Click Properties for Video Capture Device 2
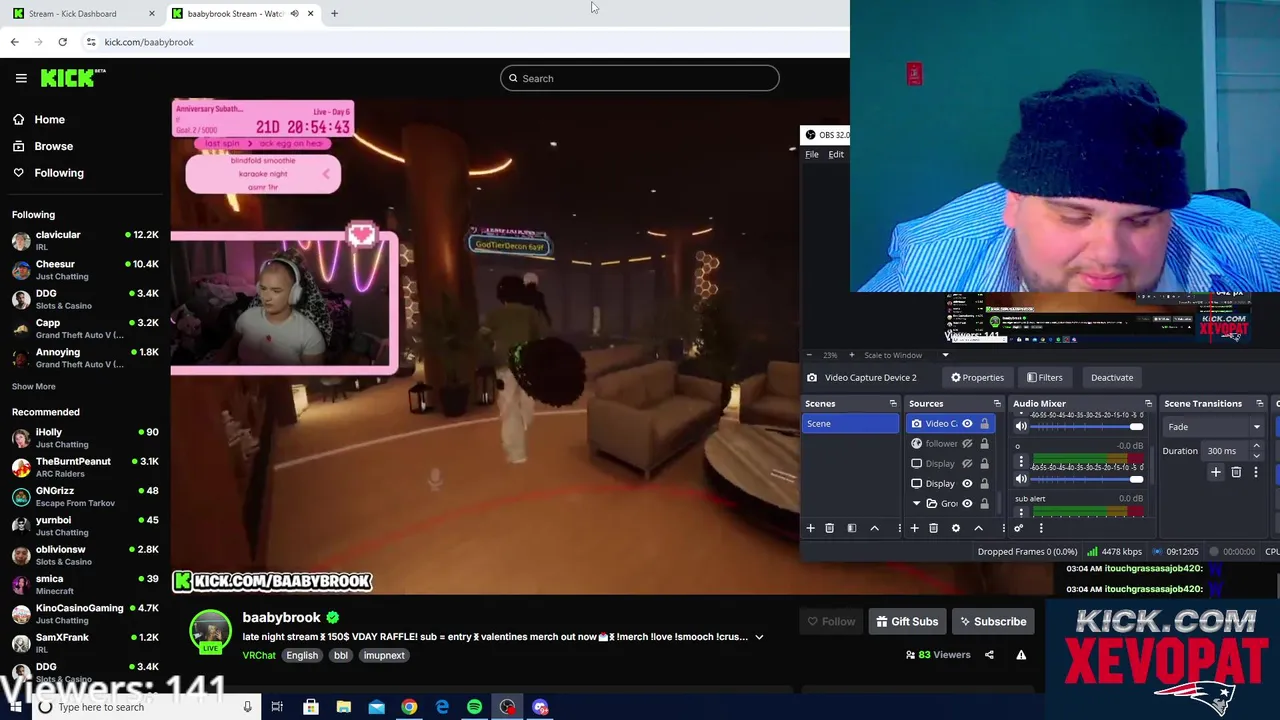This screenshot has width=1280, height=720. 977,378
